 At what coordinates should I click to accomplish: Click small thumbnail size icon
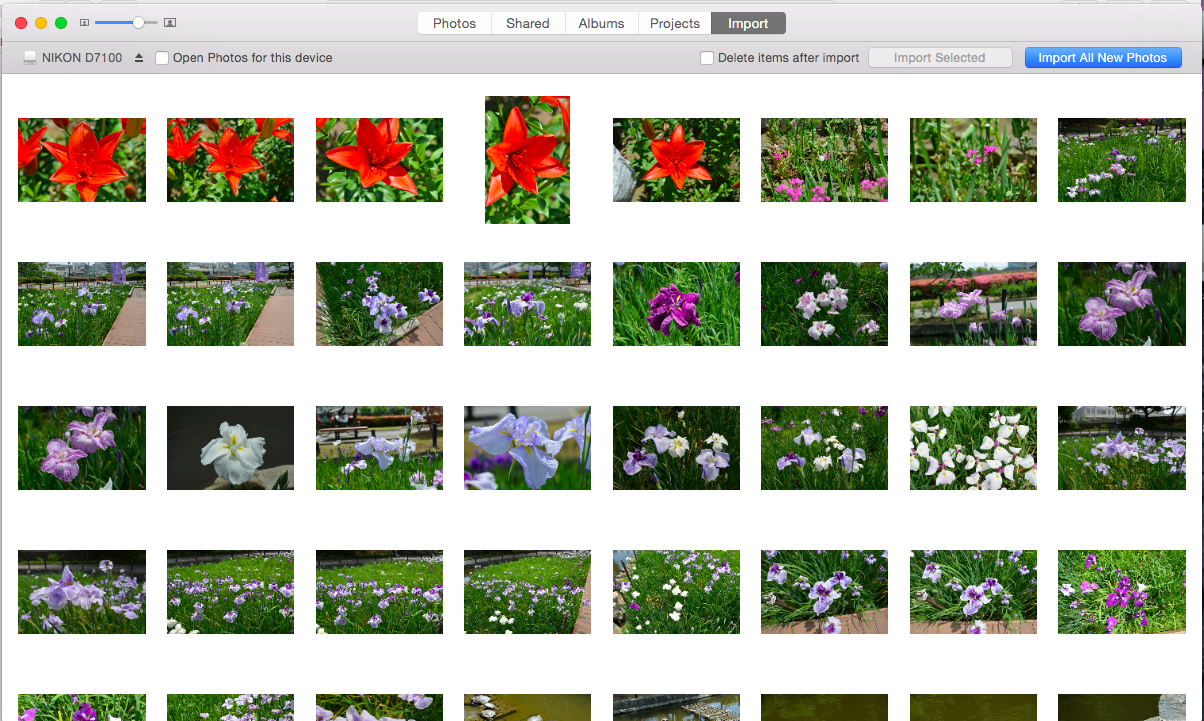point(84,22)
